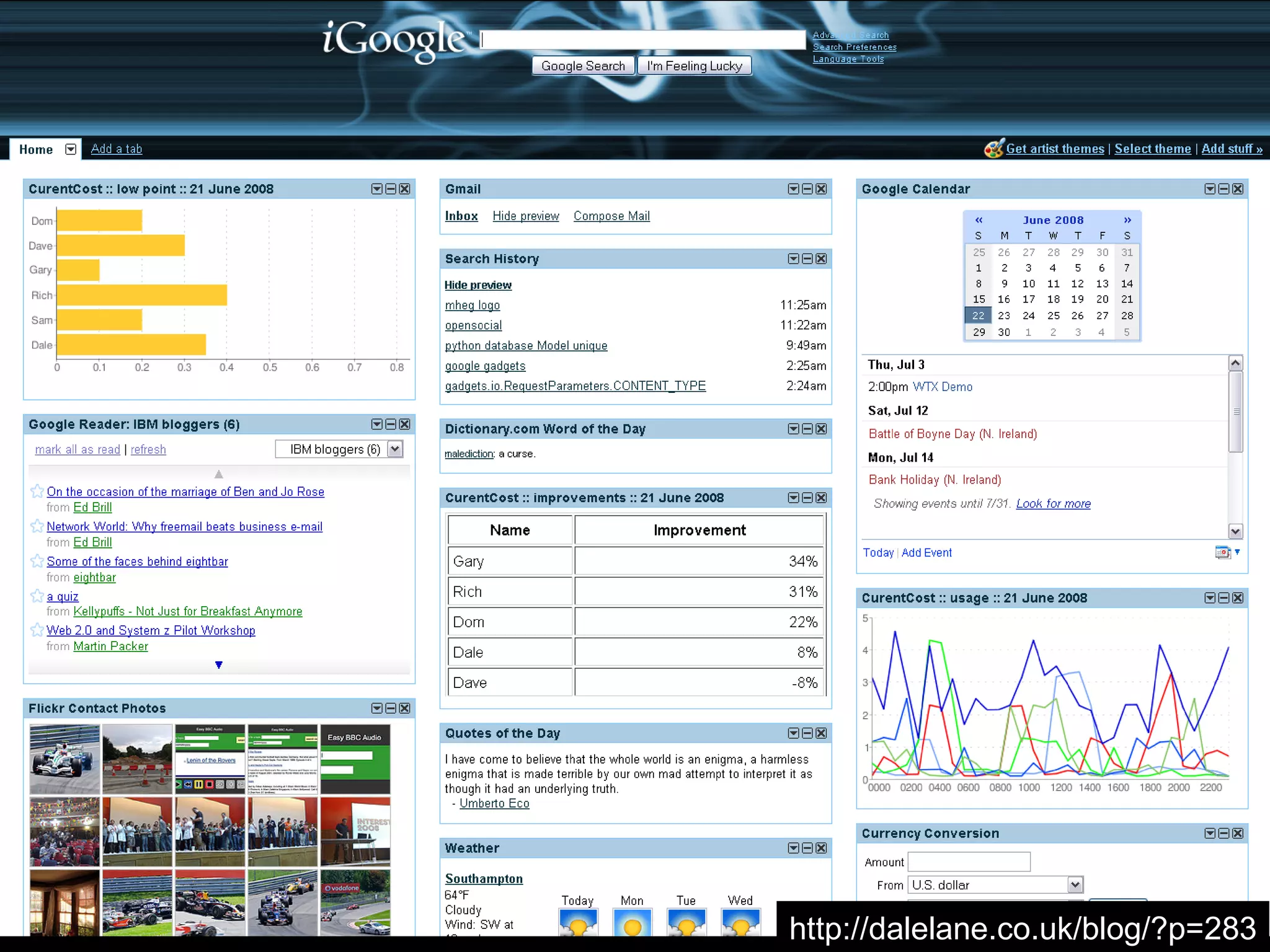1270x952 pixels.
Task: Star the 'Web 2.0 and System z' item
Action: [x=37, y=630]
